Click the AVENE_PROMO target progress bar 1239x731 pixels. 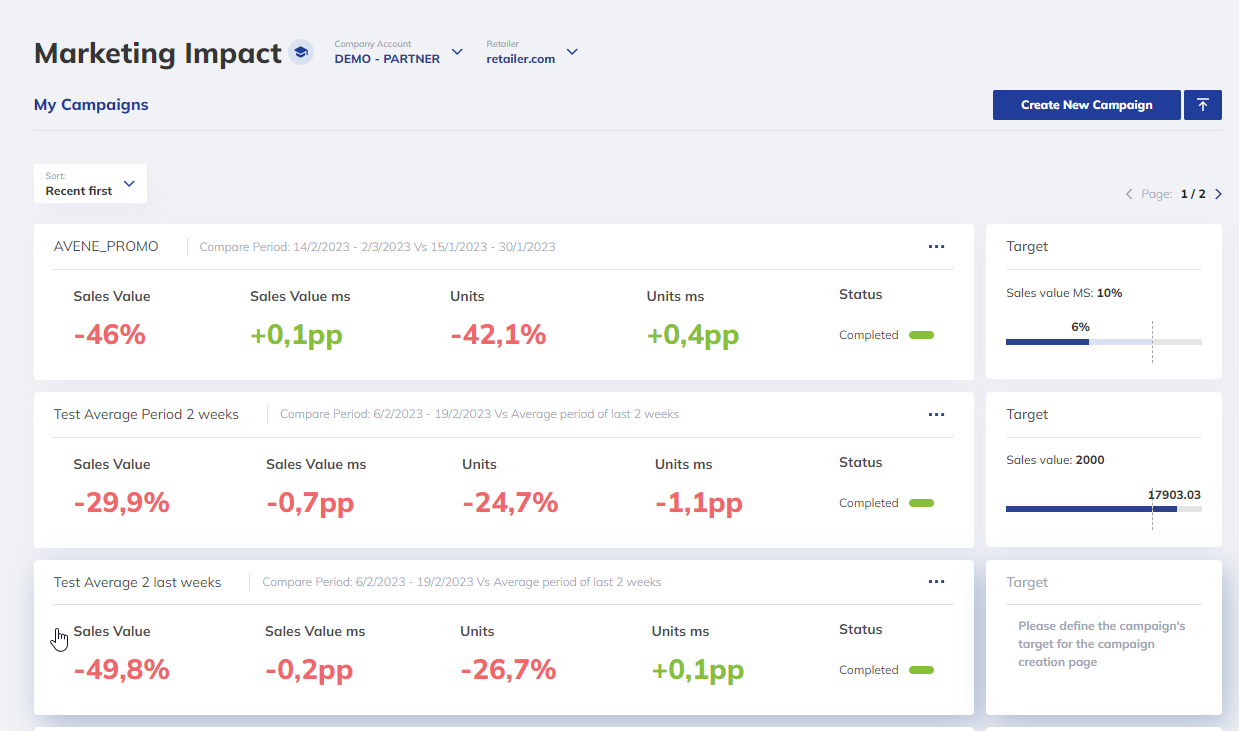[x=1103, y=342]
